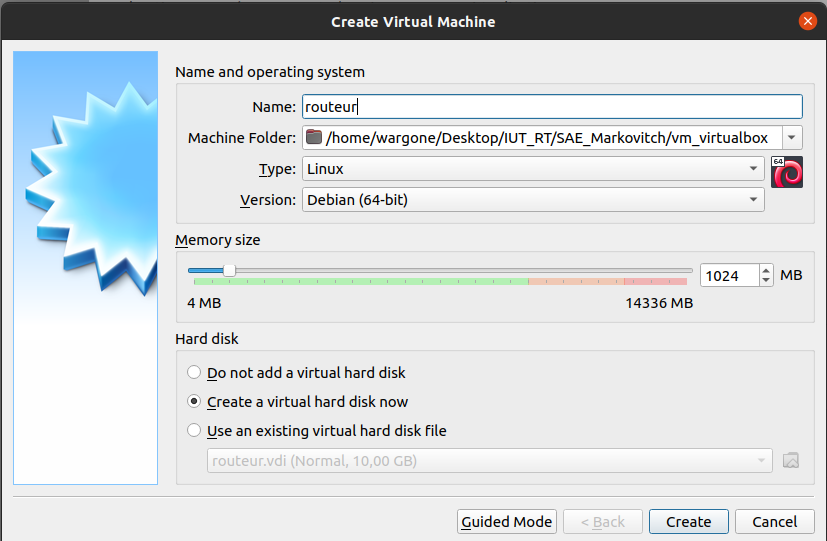This screenshot has height=541, width=827.
Task: Expand the Machine Folder dropdown arrow
Action: (792, 138)
